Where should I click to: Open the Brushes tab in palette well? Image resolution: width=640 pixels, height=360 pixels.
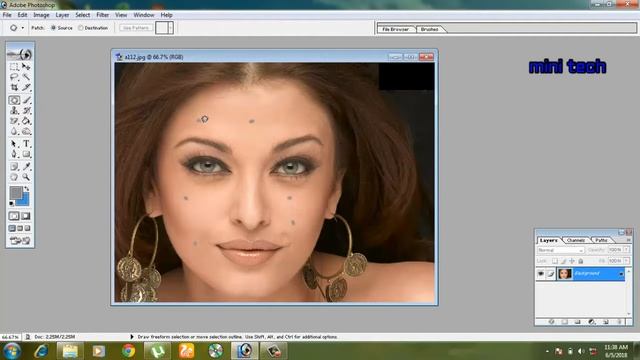[429, 29]
